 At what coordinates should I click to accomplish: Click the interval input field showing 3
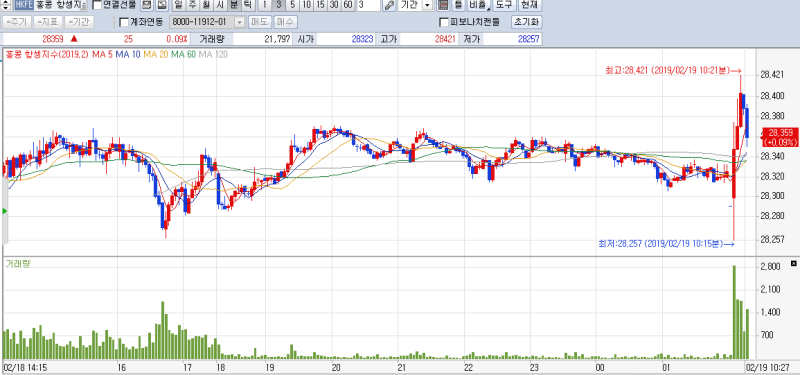(368, 5)
